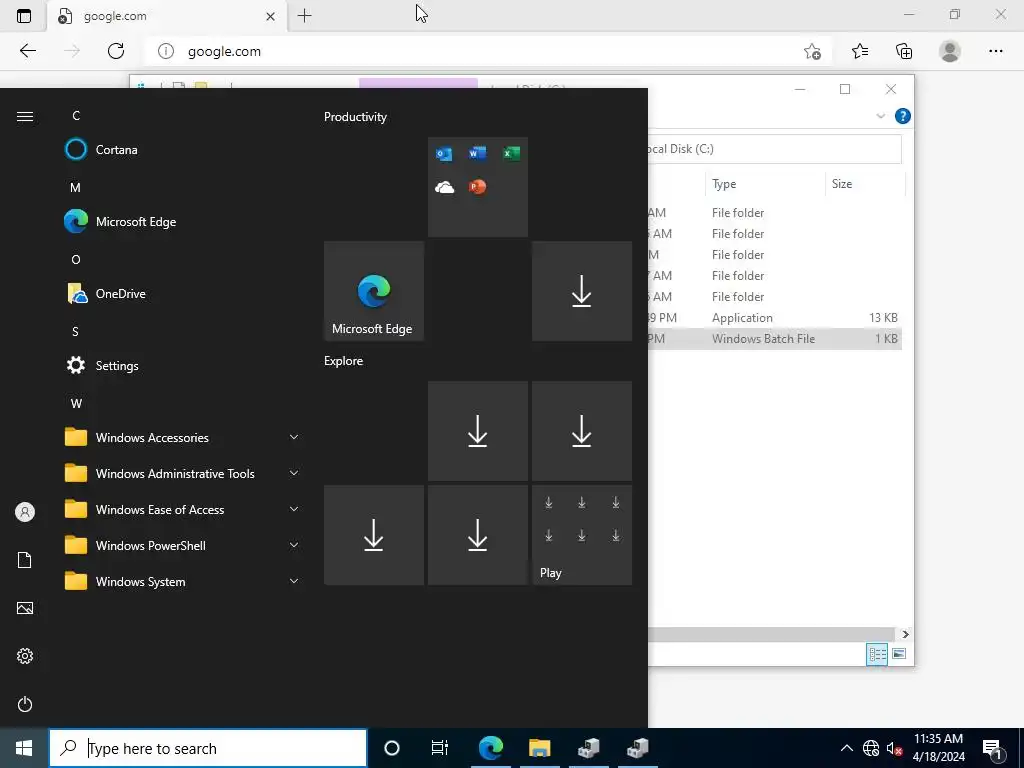This screenshot has width=1024, height=768.
Task: Open the Edge tab actions menu icon
Action: [x=24, y=16]
